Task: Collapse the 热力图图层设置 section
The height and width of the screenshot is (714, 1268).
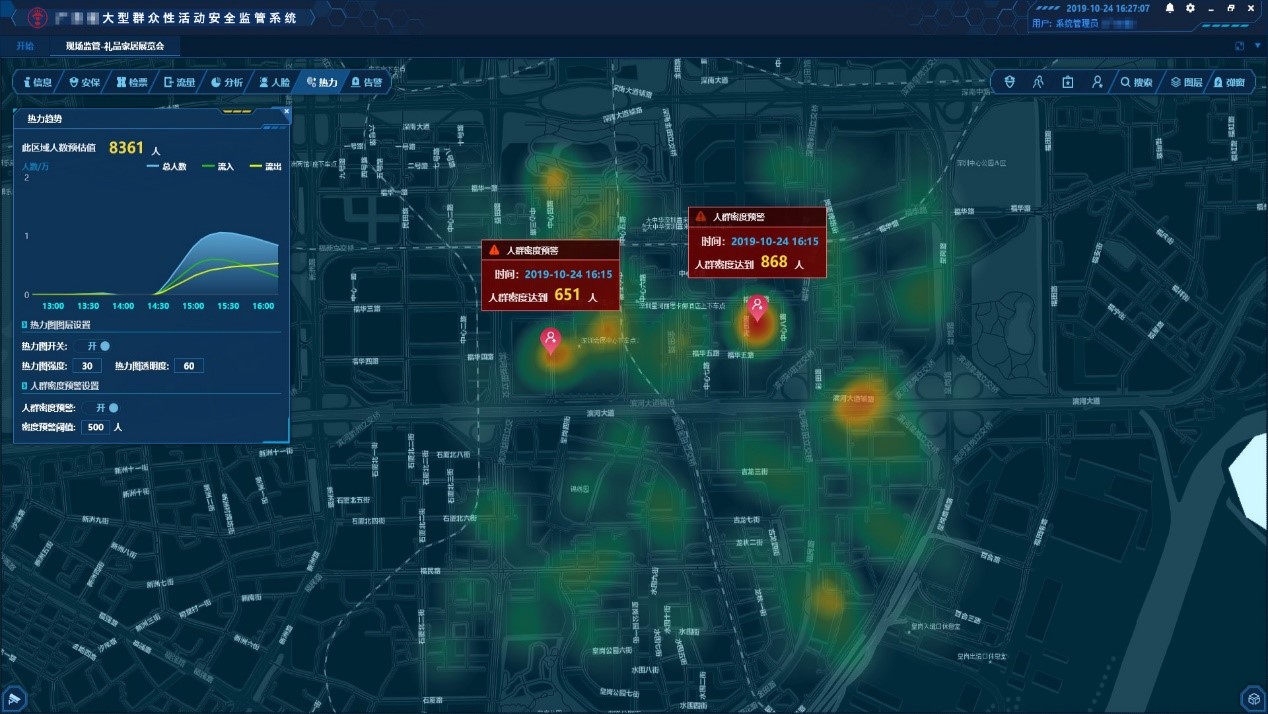Action: point(25,325)
